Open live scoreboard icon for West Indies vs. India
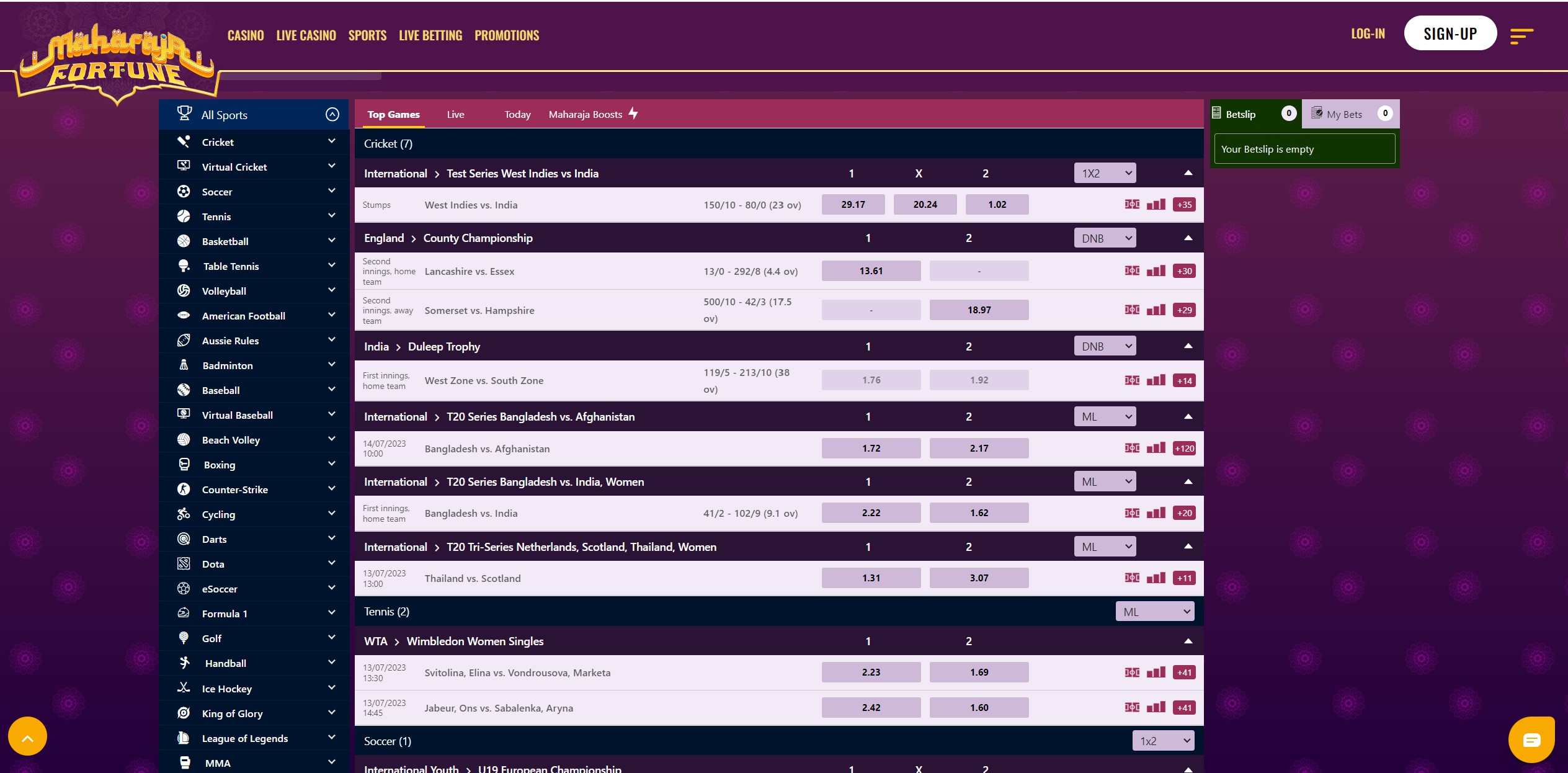The image size is (1568, 773). point(1132,204)
